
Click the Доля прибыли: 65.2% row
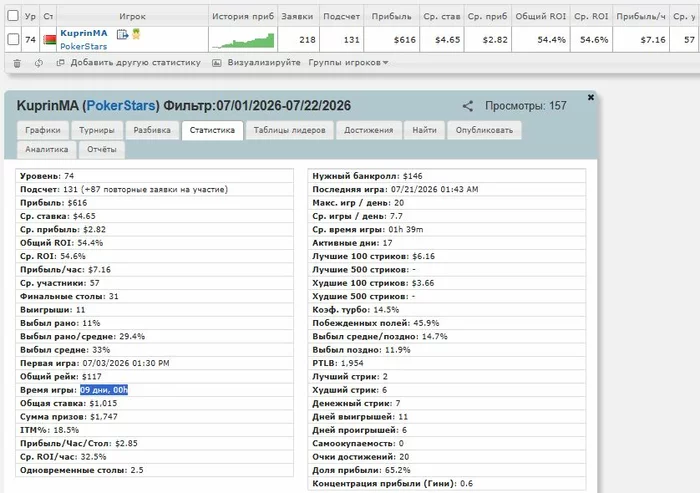446,470
